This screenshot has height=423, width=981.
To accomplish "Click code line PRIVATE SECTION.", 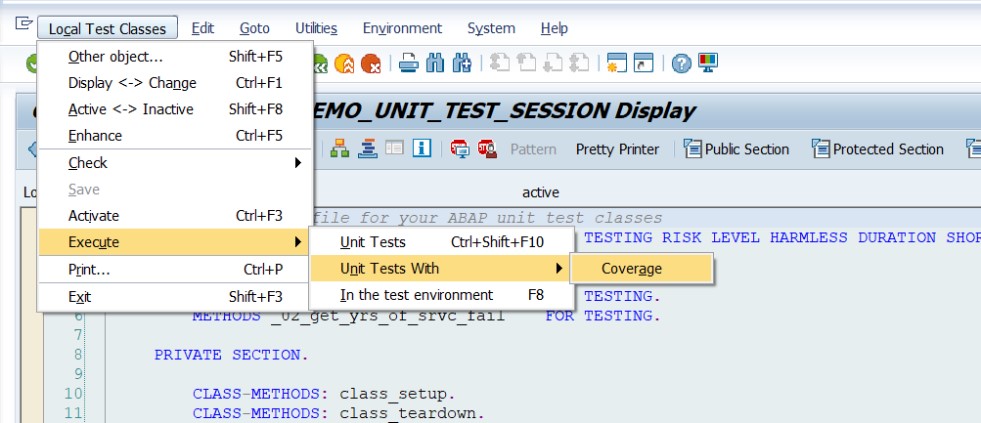I will [231, 355].
